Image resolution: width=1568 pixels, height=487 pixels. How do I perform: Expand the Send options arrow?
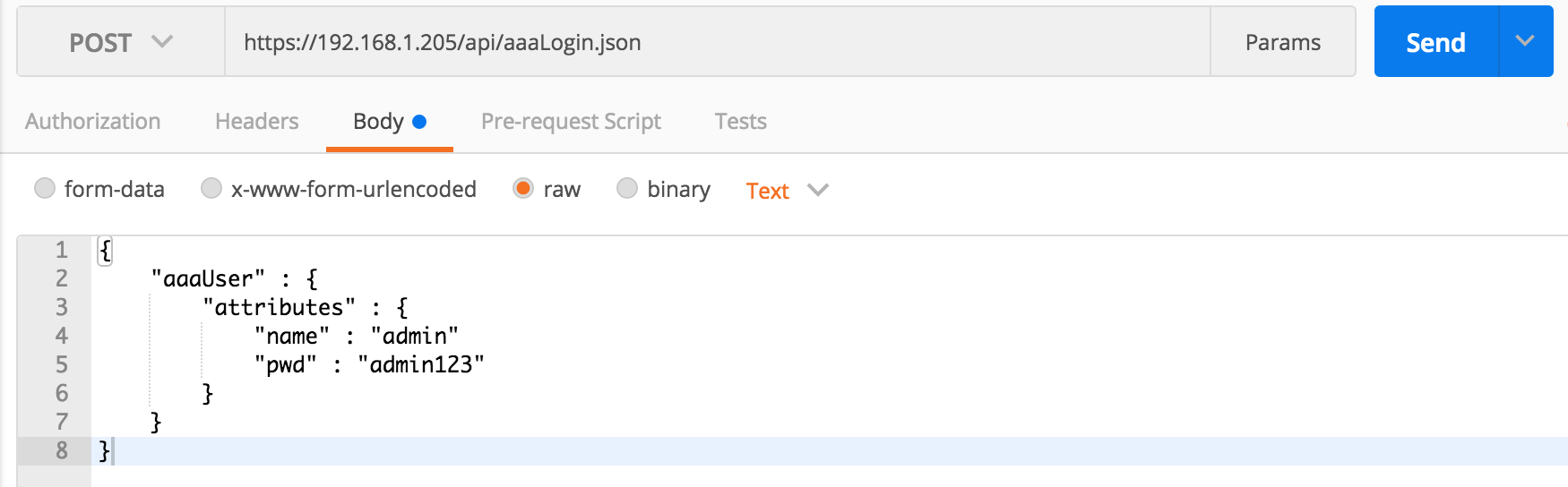click(1525, 42)
